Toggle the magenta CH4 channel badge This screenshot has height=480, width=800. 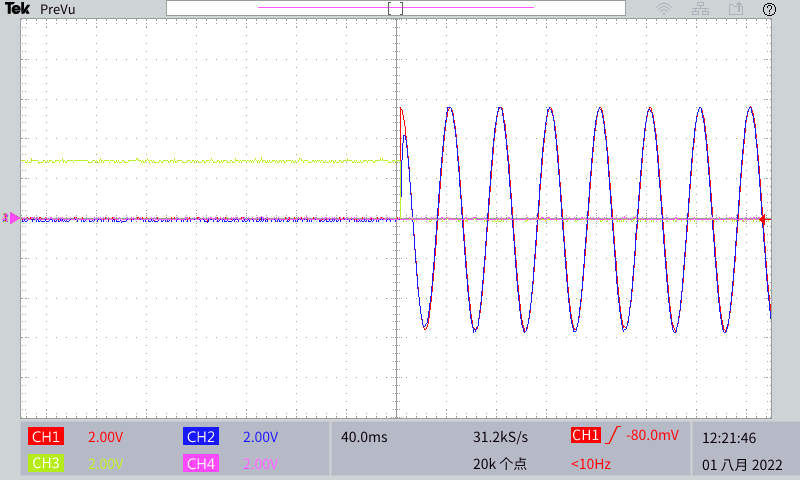click(x=200, y=463)
